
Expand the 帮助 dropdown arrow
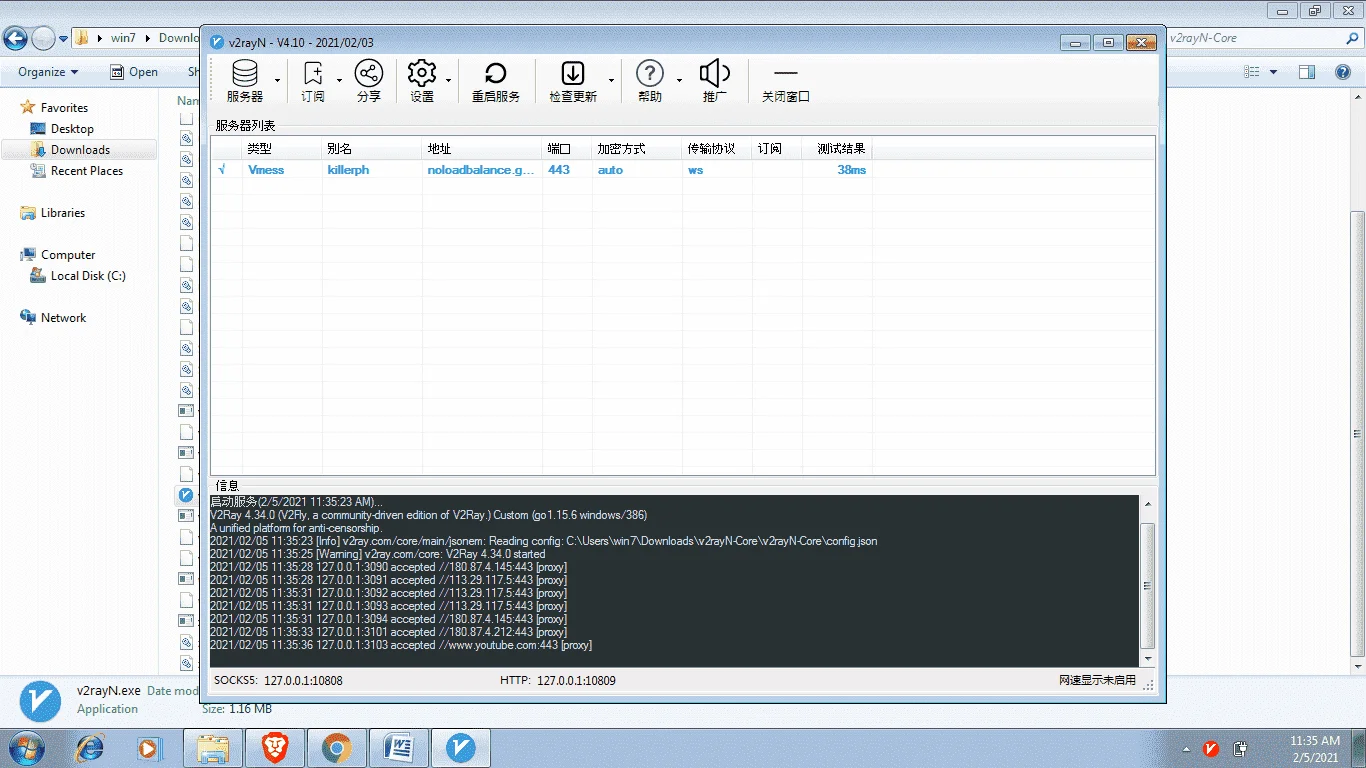pyautogui.click(x=679, y=81)
